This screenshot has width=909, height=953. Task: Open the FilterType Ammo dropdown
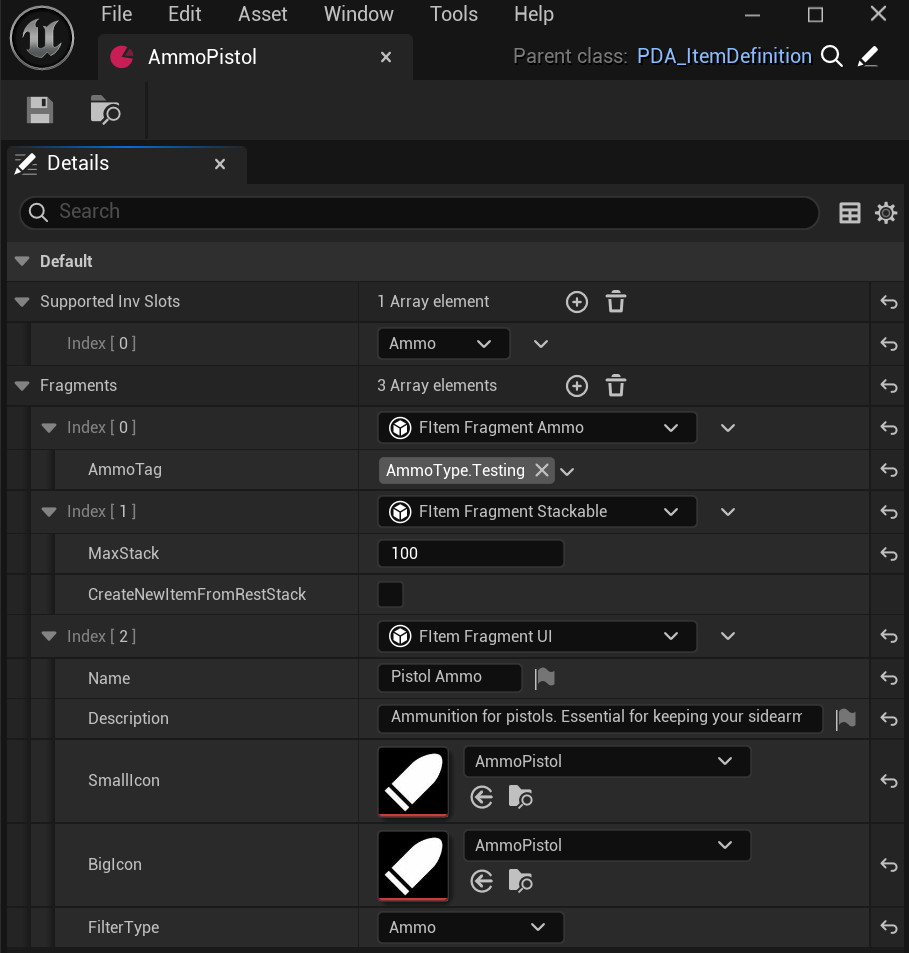[x=470, y=928]
